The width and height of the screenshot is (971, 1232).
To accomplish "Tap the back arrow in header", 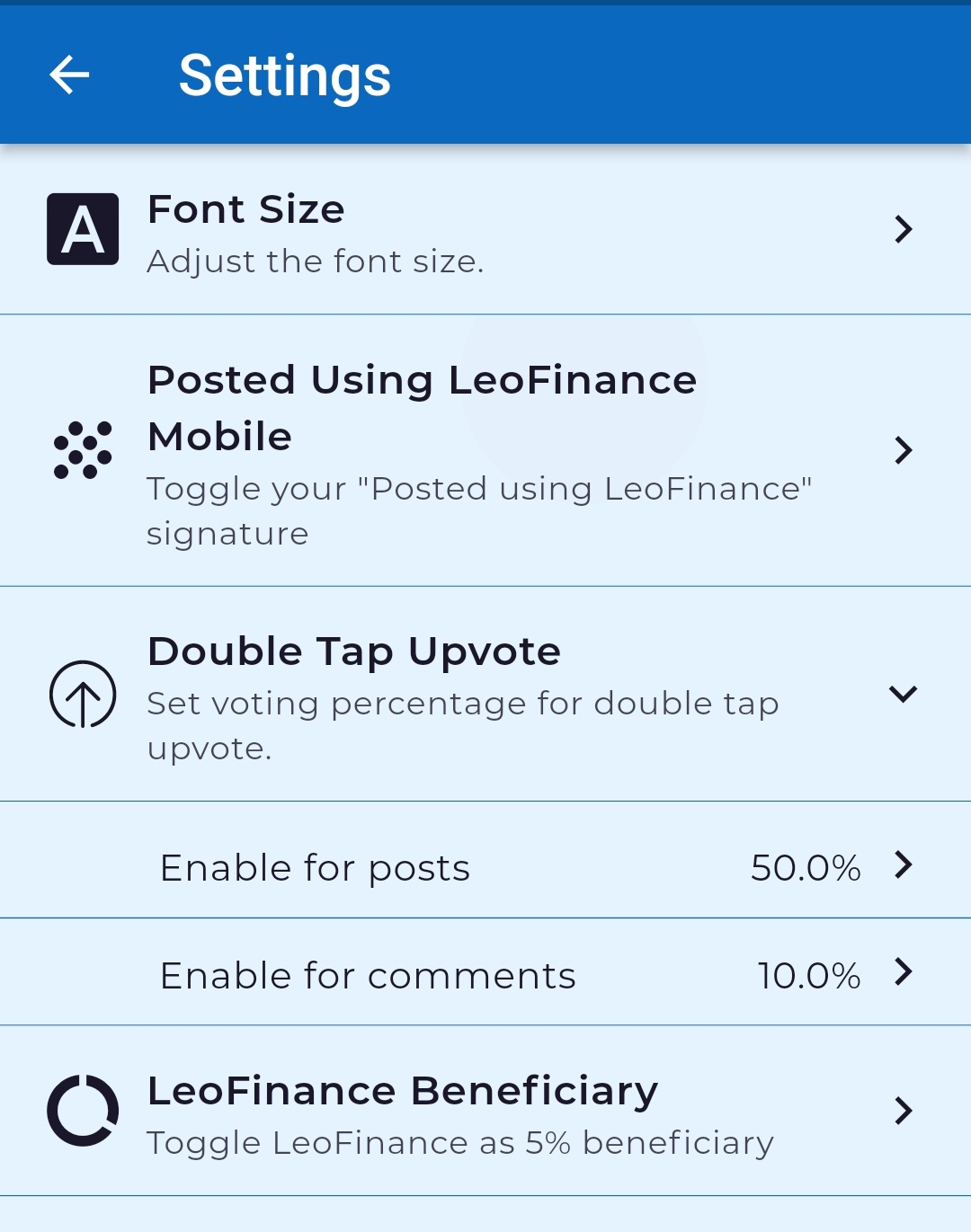I will point(69,75).
